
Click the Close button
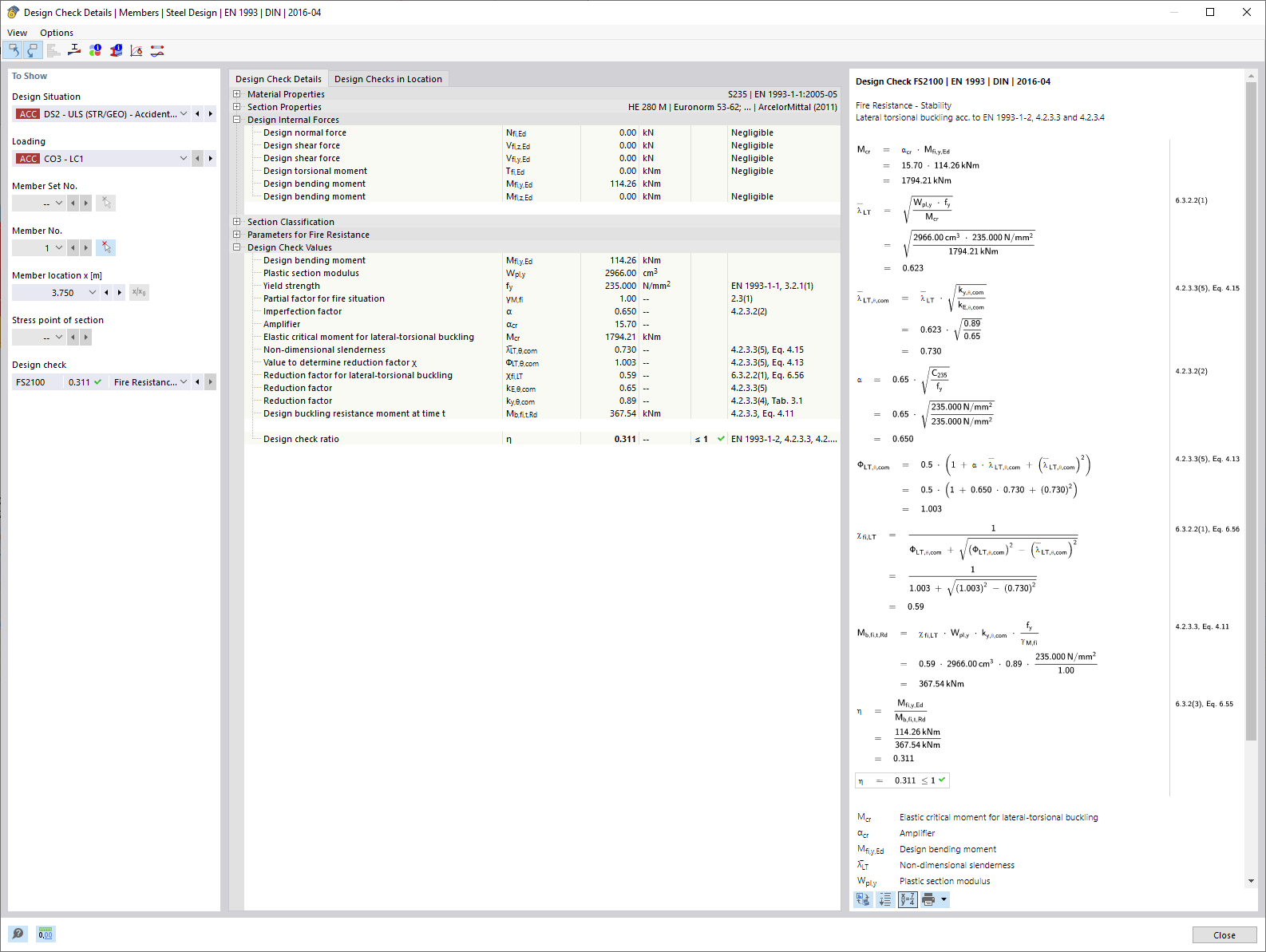point(1224,935)
